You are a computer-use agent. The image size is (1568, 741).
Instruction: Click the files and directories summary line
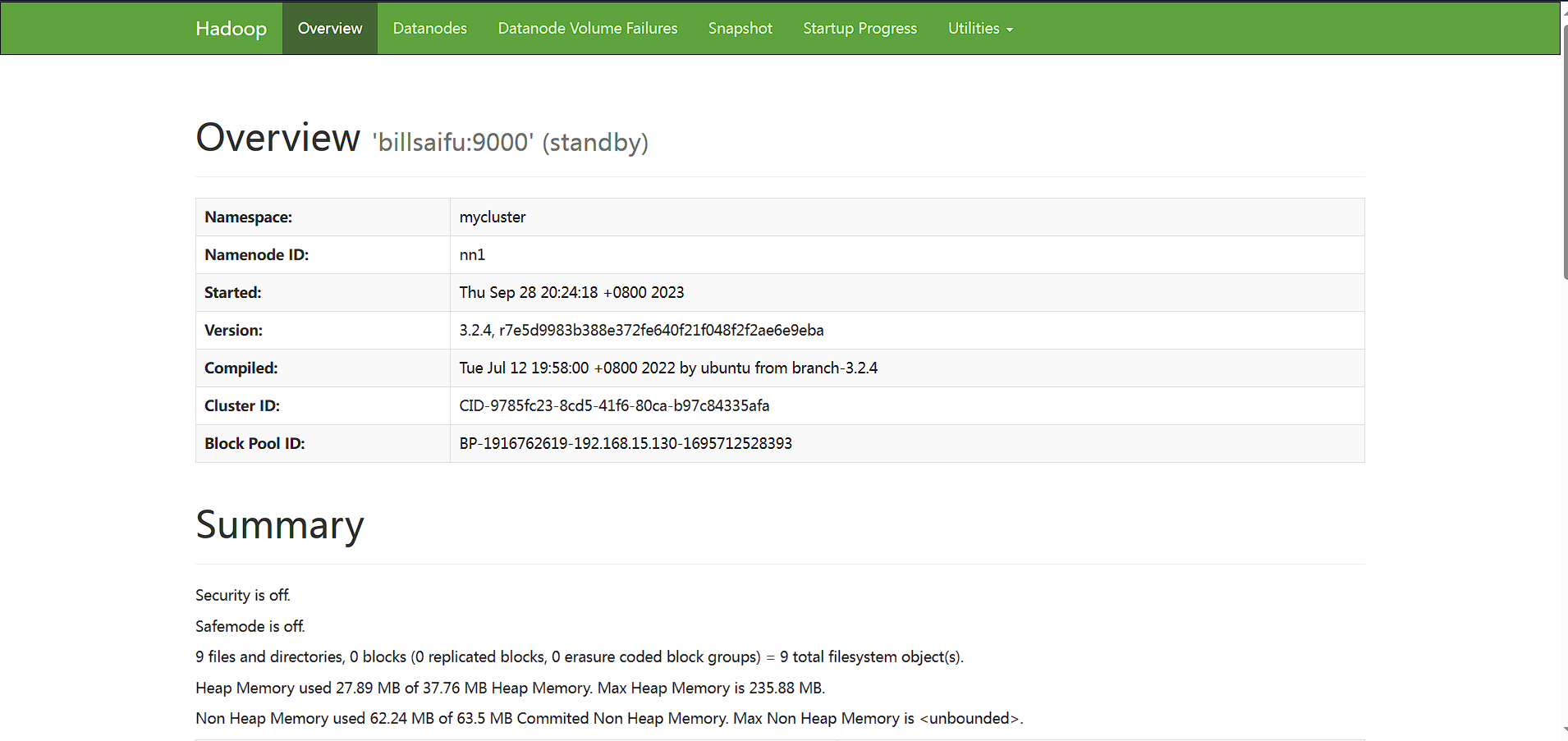click(580, 657)
